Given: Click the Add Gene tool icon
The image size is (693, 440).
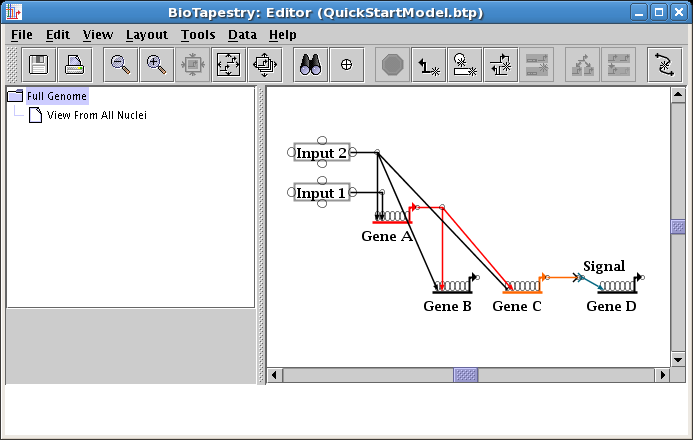Looking at the screenshot, I should 464,64.
